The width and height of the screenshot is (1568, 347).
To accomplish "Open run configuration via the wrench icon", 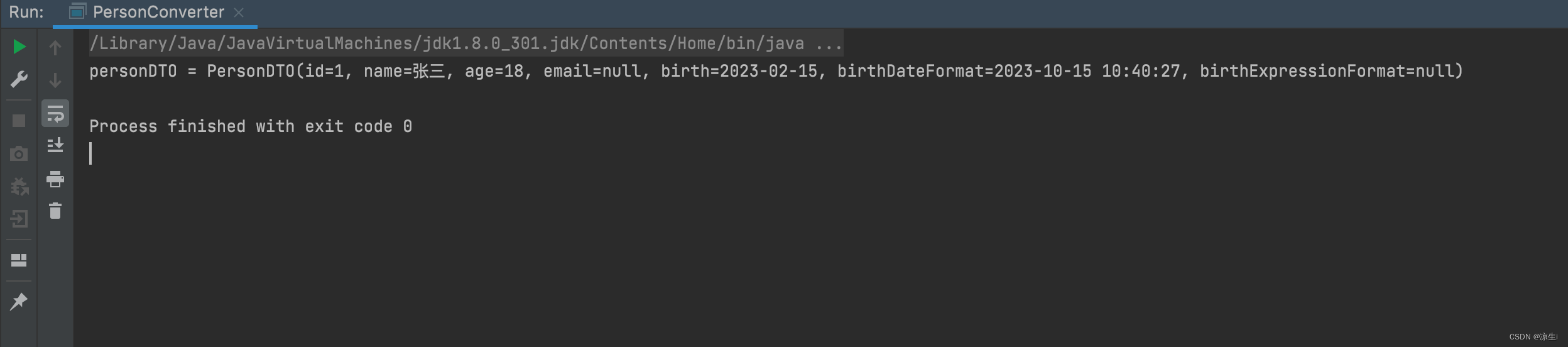I will pos(19,80).
